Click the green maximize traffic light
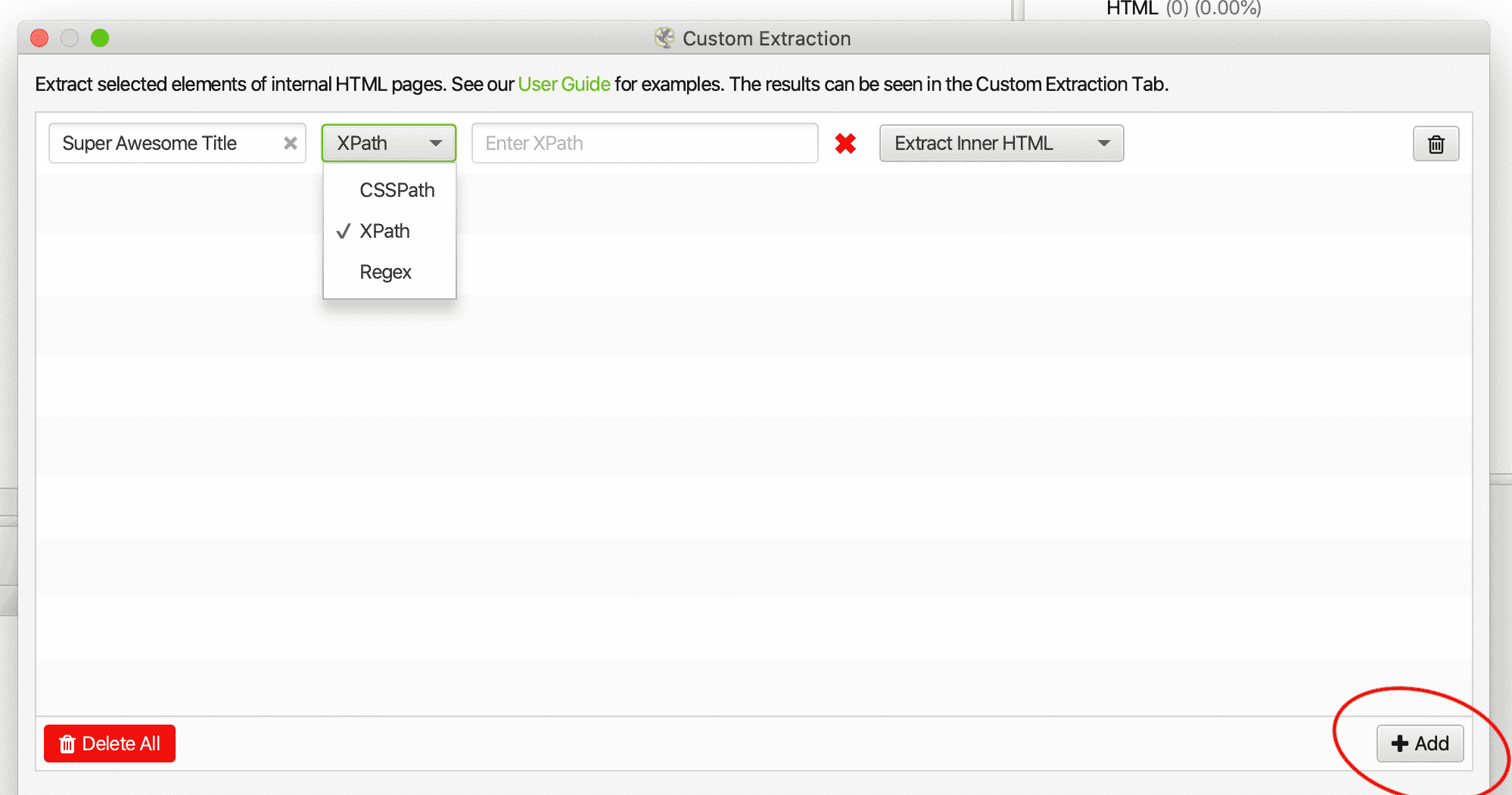The image size is (1512, 795). tap(99, 38)
